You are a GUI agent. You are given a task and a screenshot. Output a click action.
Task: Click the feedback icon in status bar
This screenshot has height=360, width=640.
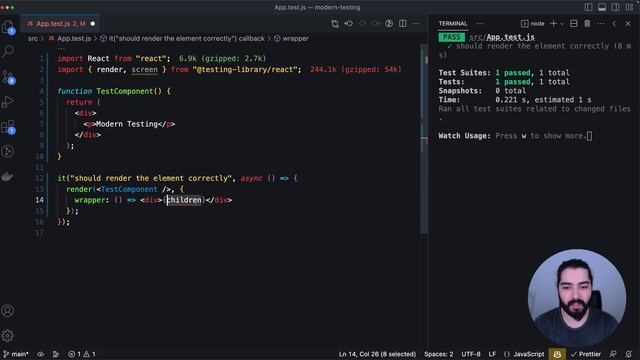tap(613, 354)
